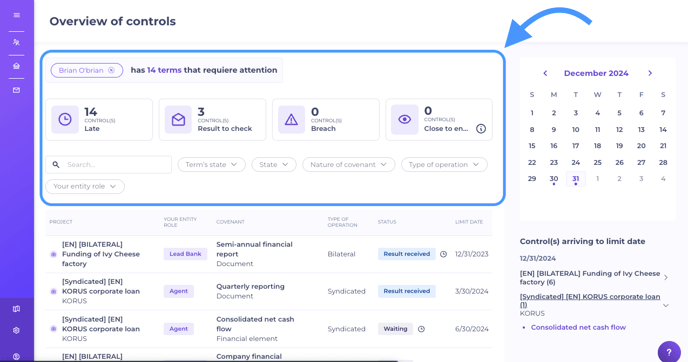Remove the Brian O'brian filter chip
The image size is (688, 362).
coord(111,70)
